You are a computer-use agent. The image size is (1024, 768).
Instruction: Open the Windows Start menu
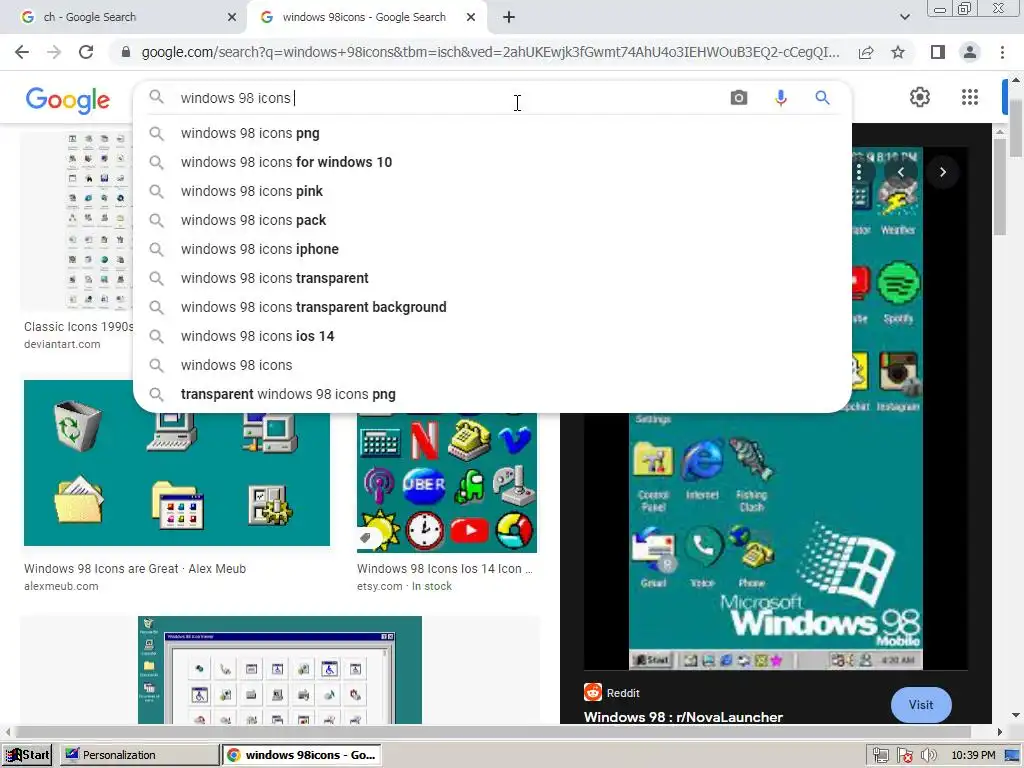[27, 755]
